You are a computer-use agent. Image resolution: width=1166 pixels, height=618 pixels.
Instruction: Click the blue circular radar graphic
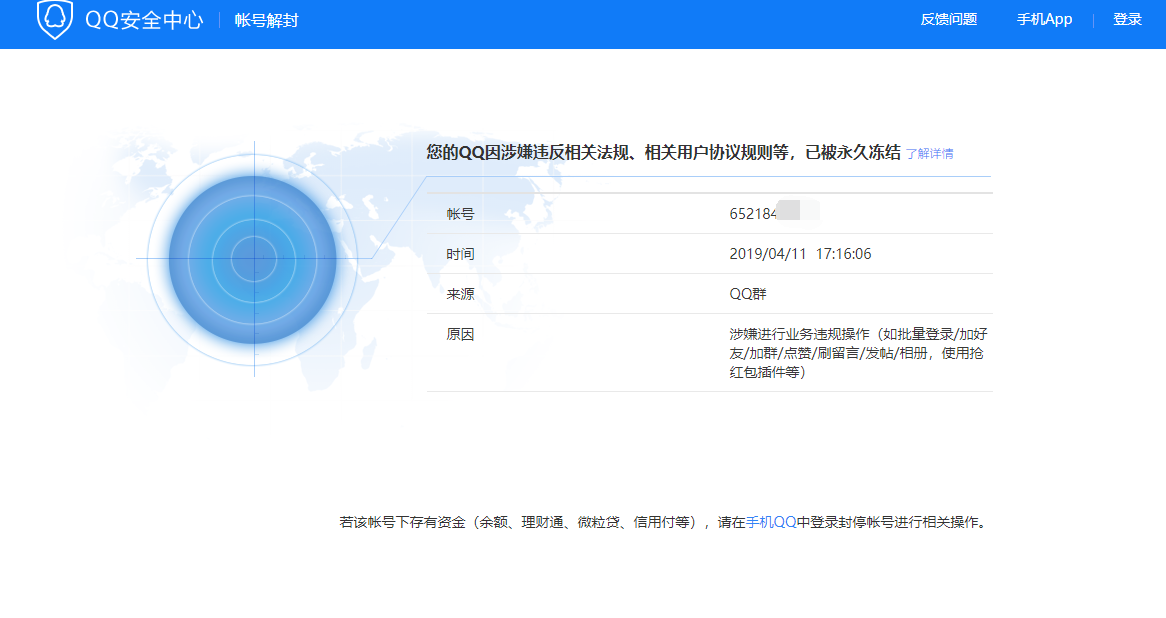point(254,260)
